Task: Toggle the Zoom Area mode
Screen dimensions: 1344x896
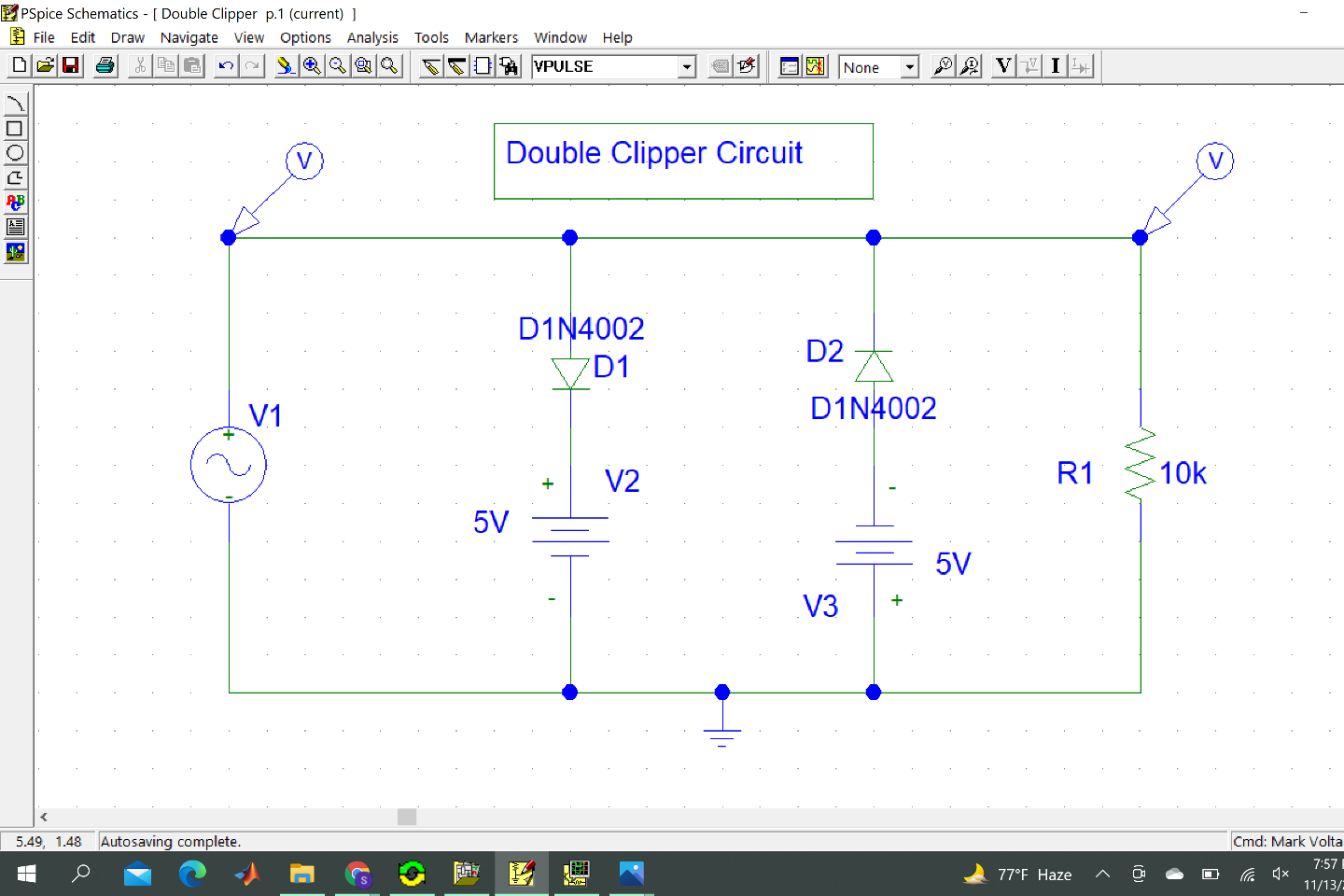Action: pos(363,66)
